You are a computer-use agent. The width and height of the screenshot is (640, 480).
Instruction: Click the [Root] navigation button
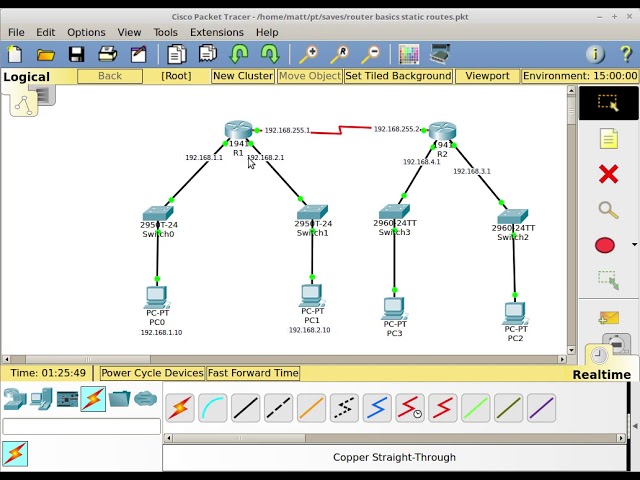(176, 76)
